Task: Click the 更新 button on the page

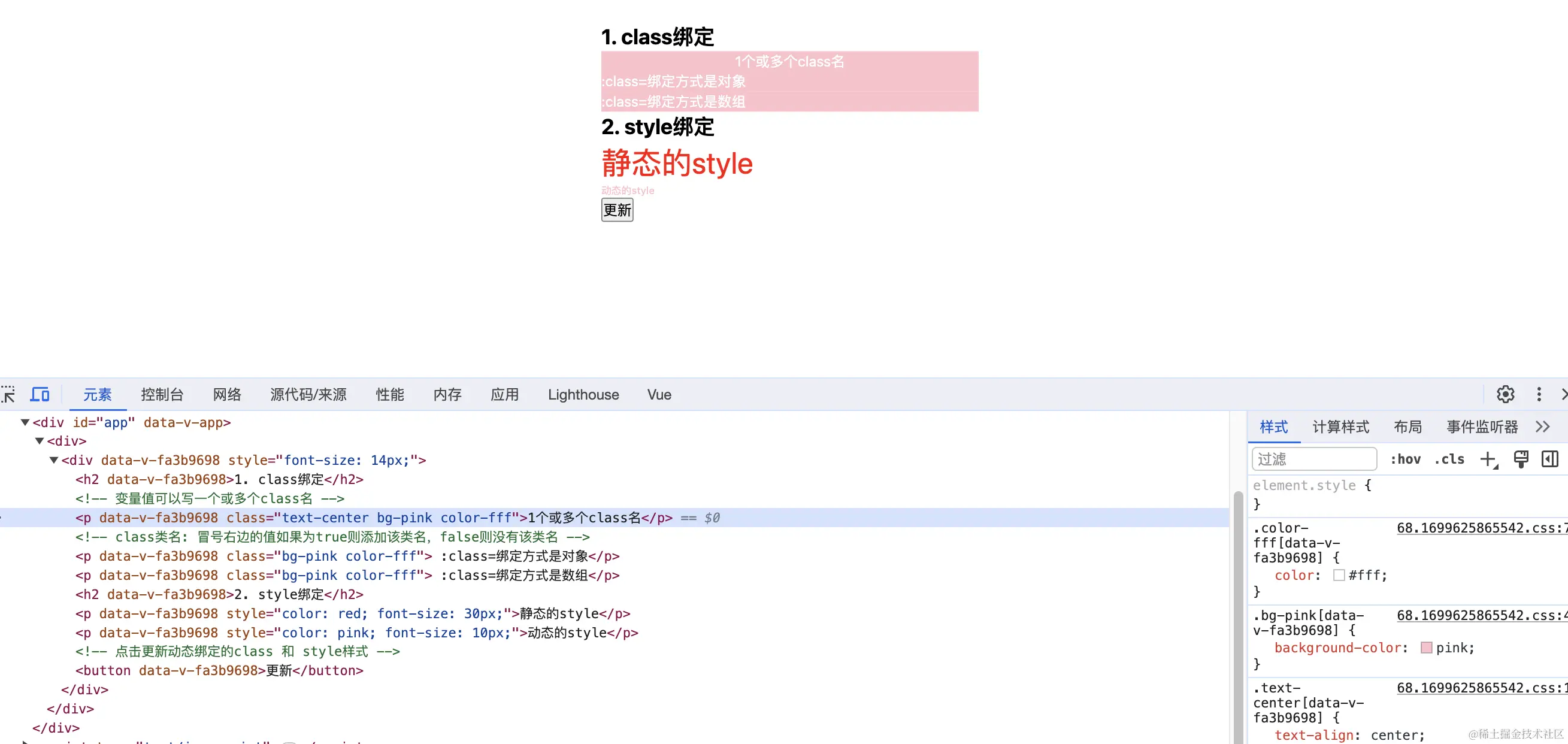Action: click(x=617, y=210)
